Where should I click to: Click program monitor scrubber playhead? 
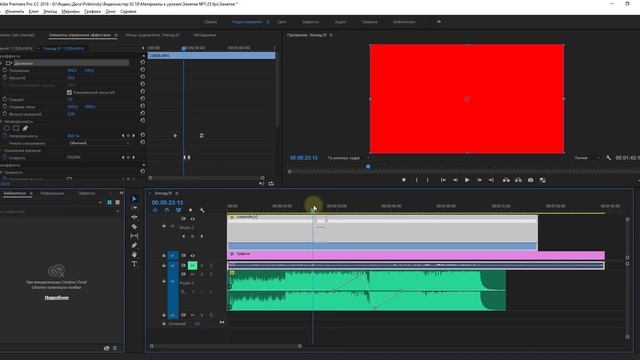368,167
